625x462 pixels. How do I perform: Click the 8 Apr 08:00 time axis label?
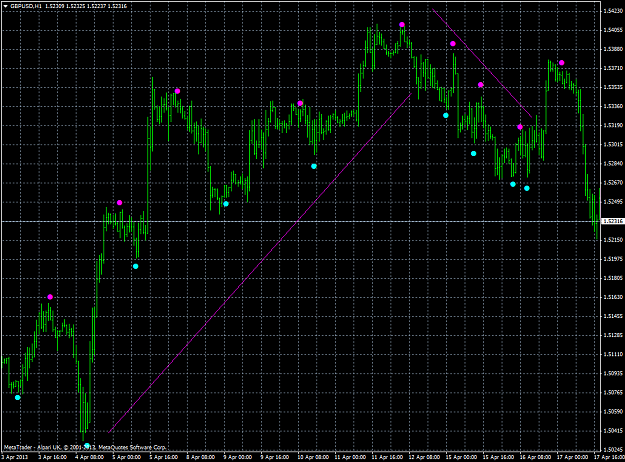tap(200, 457)
